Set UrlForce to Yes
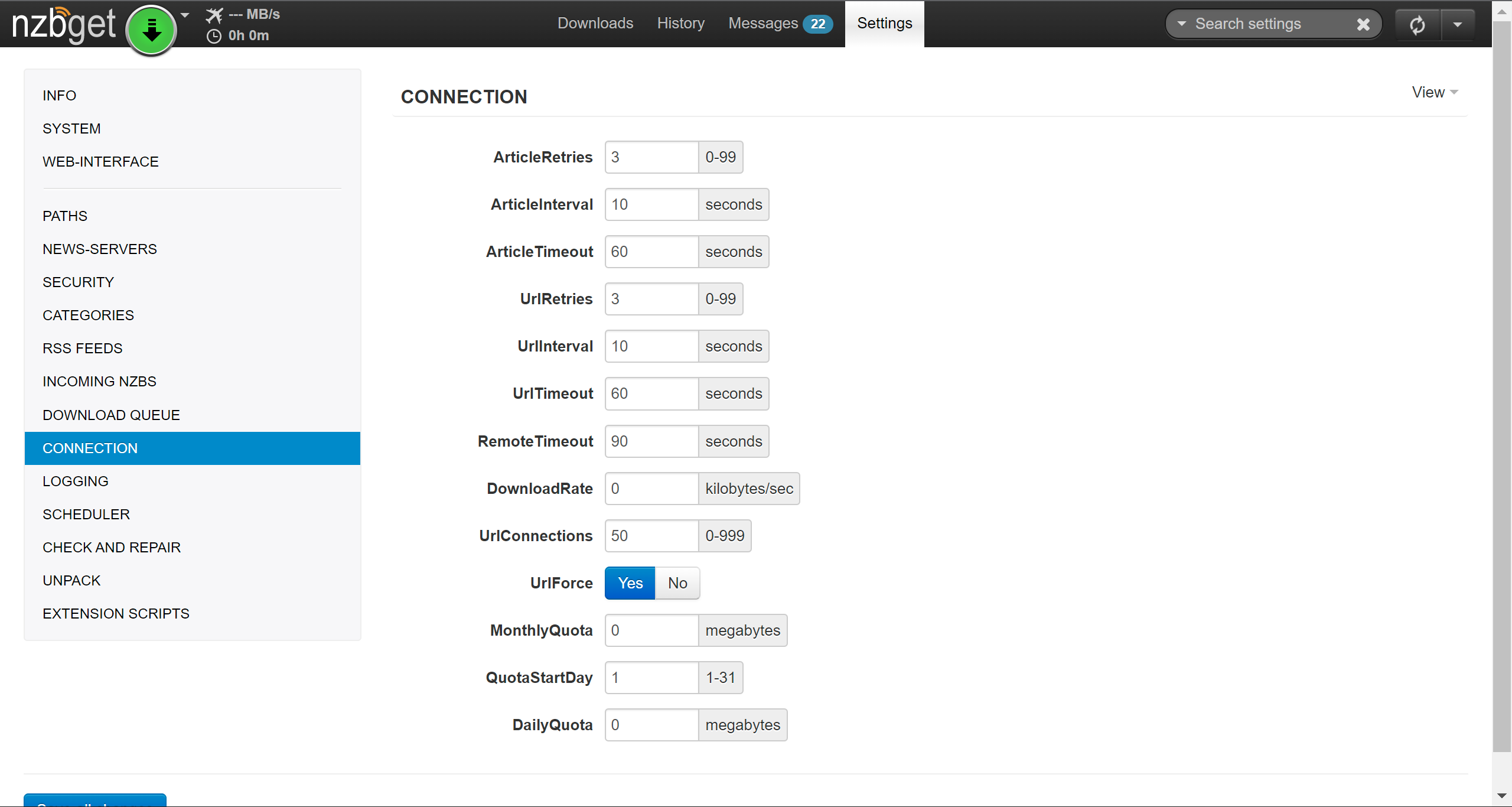The width and height of the screenshot is (1512, 807). click(630, 583)
